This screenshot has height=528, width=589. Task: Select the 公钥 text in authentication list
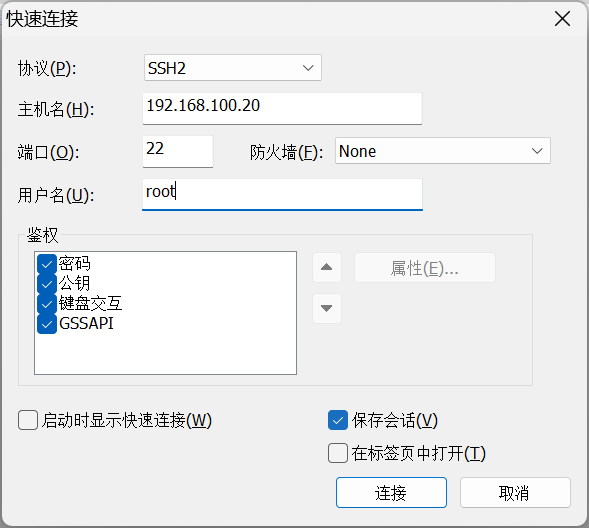tap(74, 284)
